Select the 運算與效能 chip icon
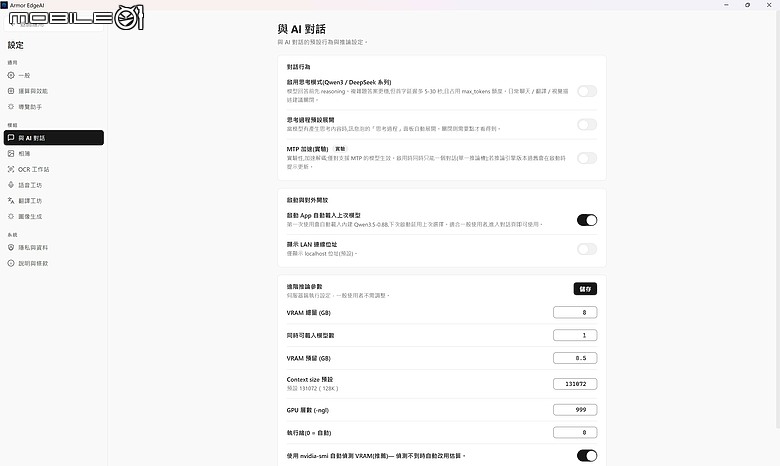The image size is (780, 466). [x=11, y=91]
